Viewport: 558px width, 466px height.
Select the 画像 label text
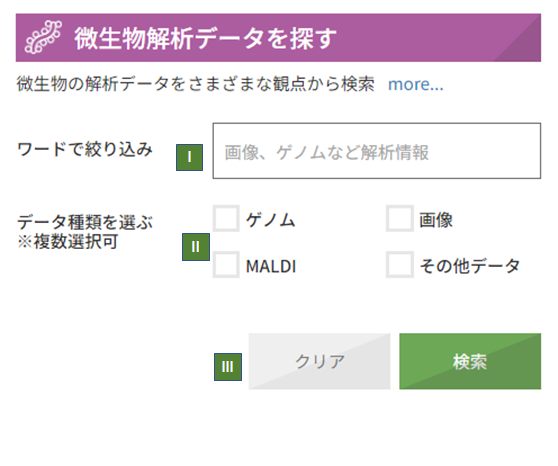point(436,220)
